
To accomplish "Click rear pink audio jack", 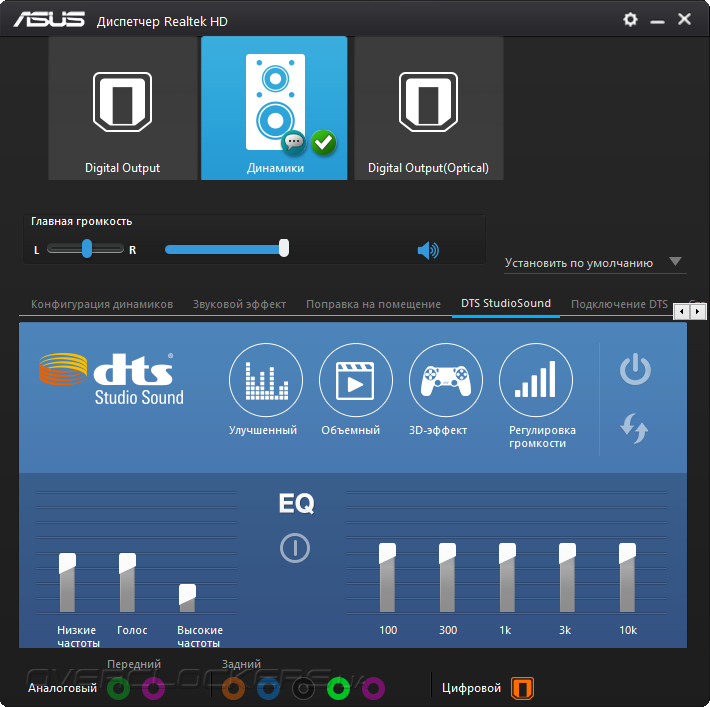I will 373,688.
